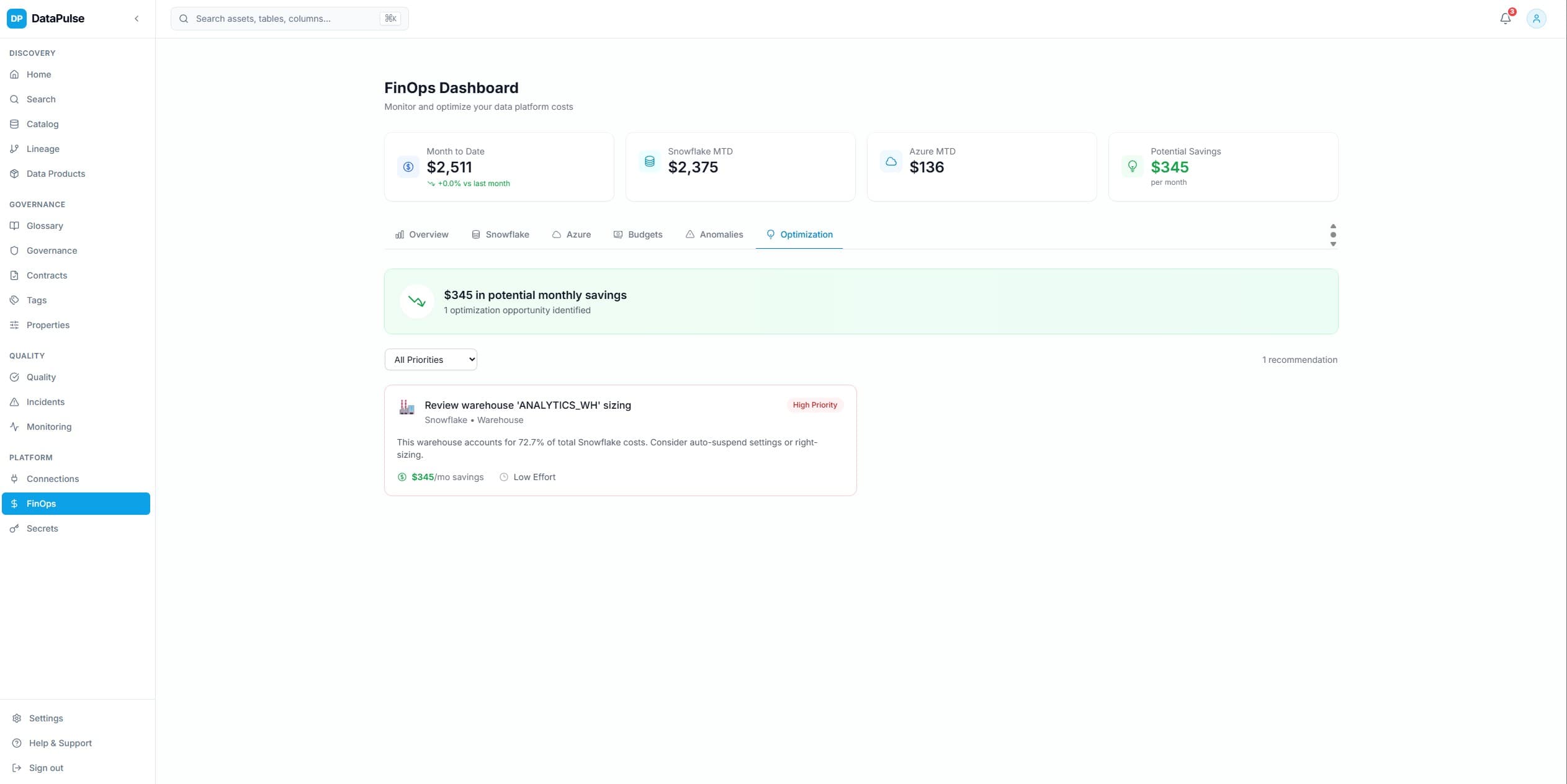The width and height of the screenshot is (1567, 784).
Task: Expand the Contracts sidebar entry
Action: pos(47,275)
